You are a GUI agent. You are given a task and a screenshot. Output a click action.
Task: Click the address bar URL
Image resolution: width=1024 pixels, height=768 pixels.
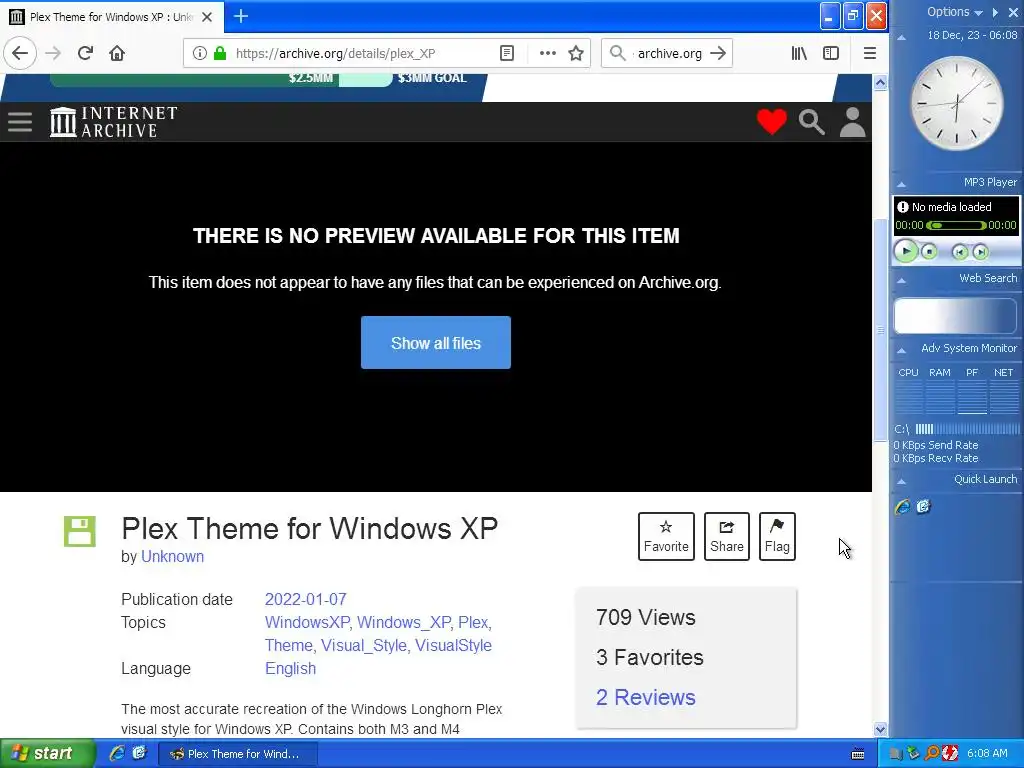[x=335, y=54]
